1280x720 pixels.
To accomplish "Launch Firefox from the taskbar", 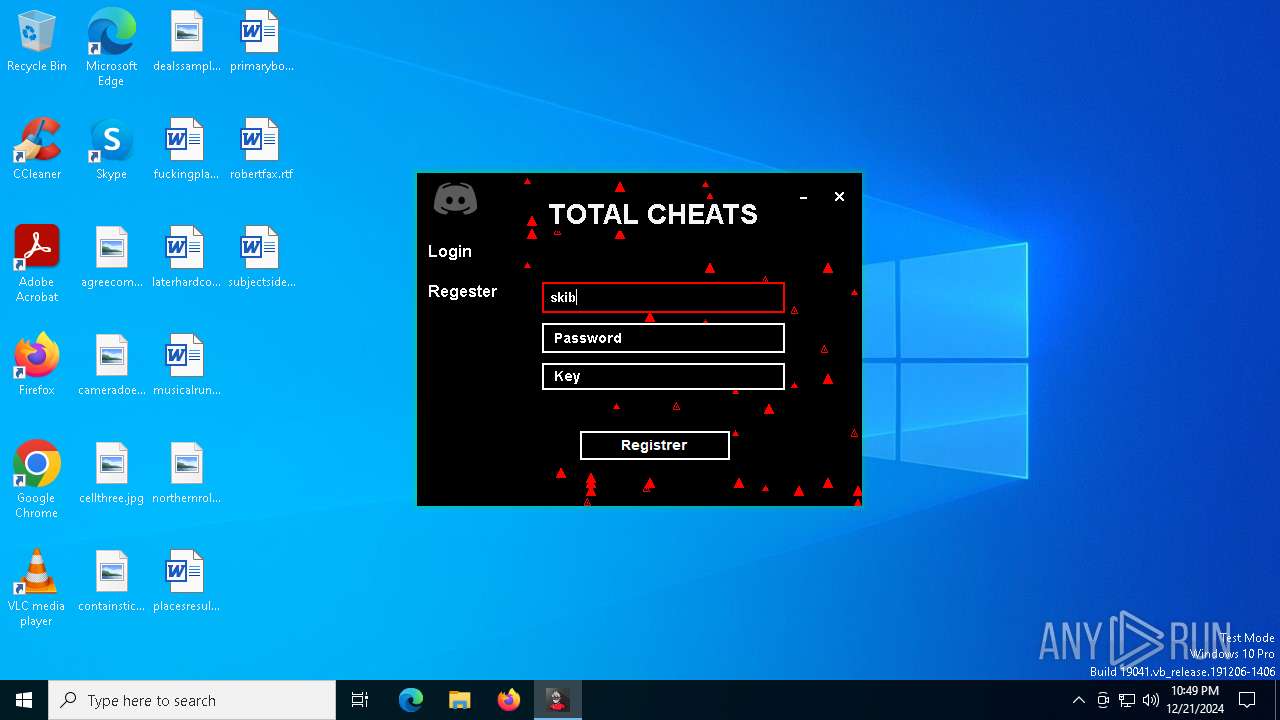I will point(509,700).
